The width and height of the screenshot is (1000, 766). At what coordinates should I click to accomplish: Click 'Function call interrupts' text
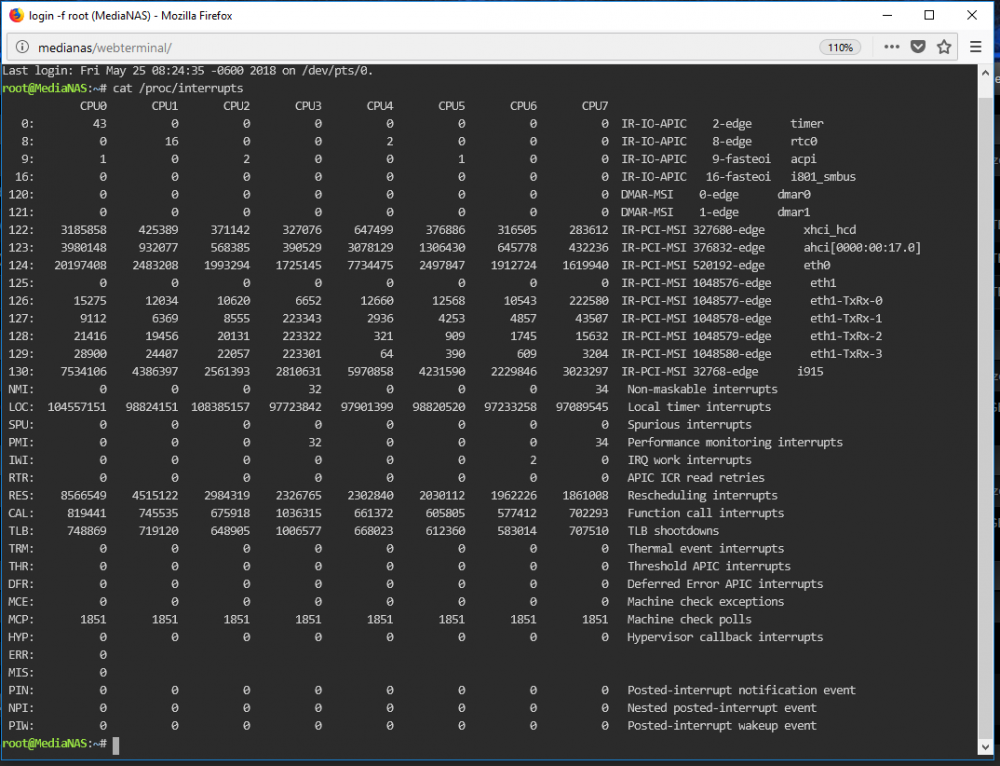(705, 513)
